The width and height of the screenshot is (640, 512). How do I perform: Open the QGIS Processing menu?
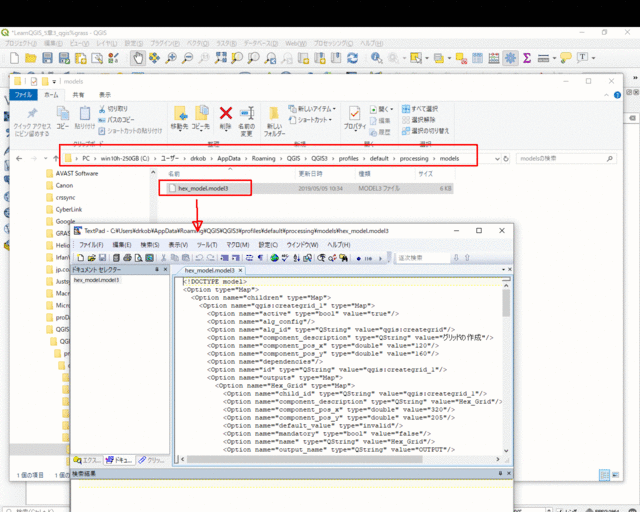pos(333,43)
